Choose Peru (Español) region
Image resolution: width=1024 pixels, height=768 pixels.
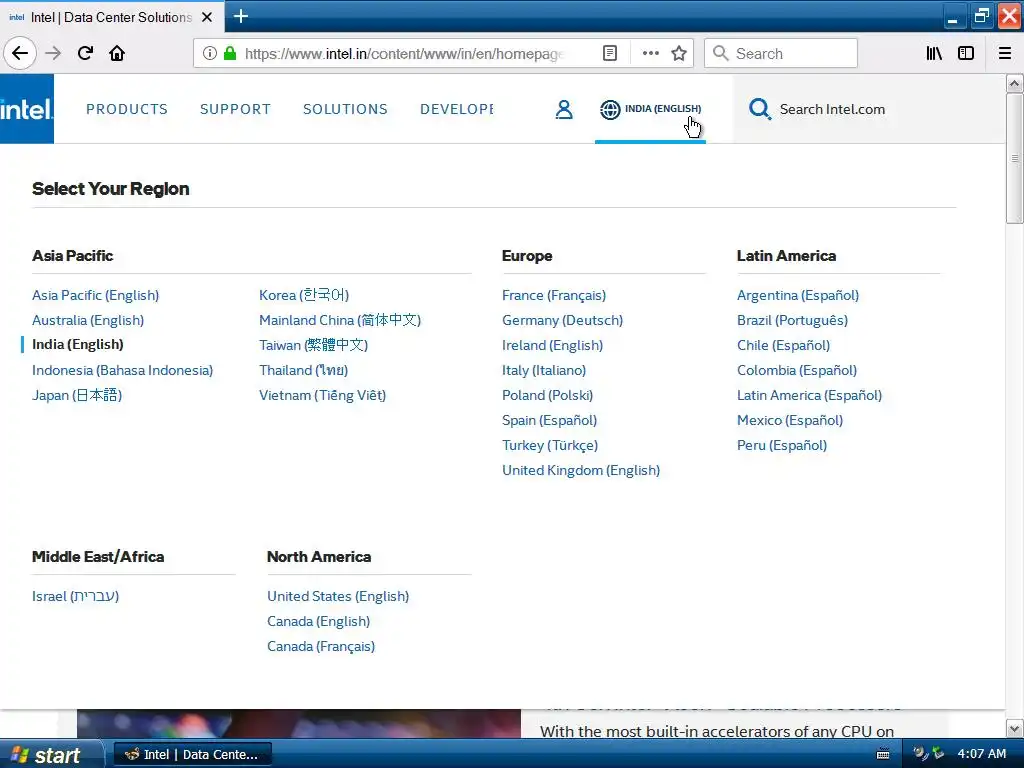pyautogui.click(x=782, y=445)
